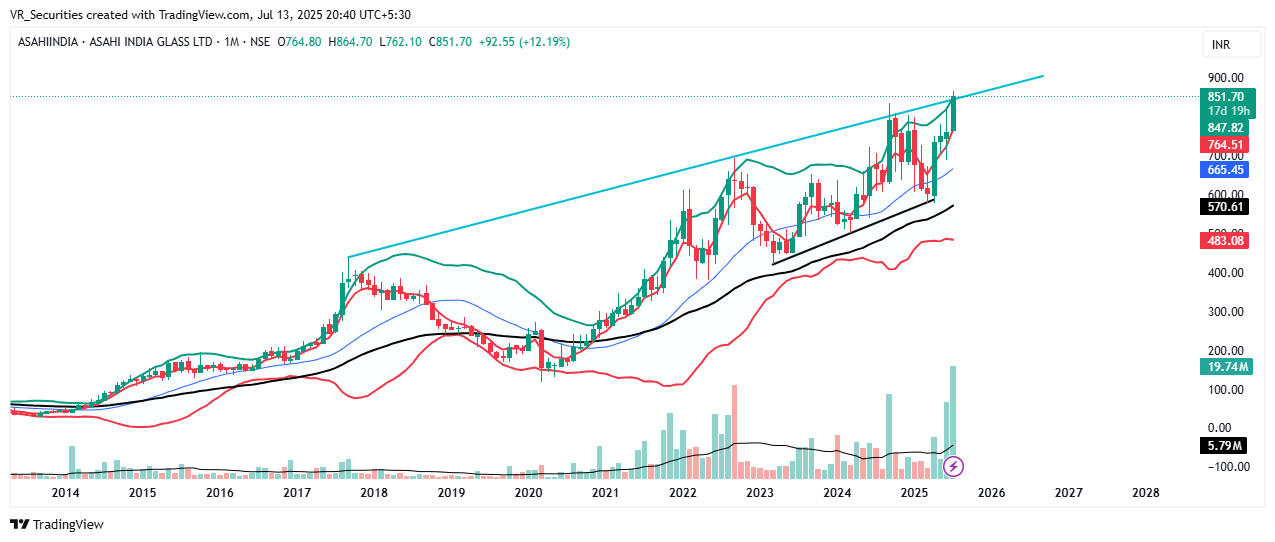Click the 19.74M volume label
The width and height of the screenshot is (1275, 542).
pyautogui.click(x=1225, y=368)
